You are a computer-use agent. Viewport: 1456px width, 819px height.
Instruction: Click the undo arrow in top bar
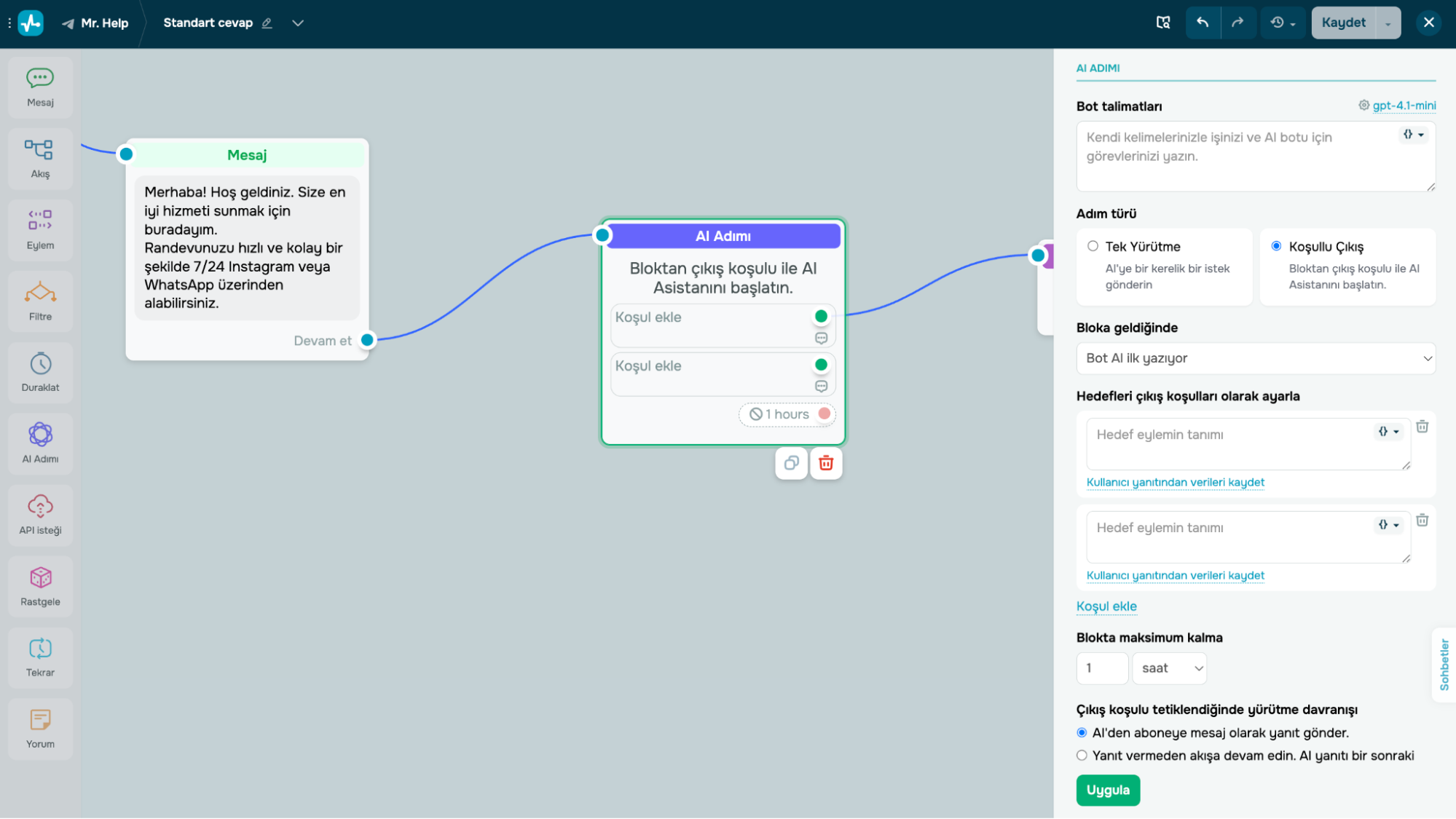1203,23
